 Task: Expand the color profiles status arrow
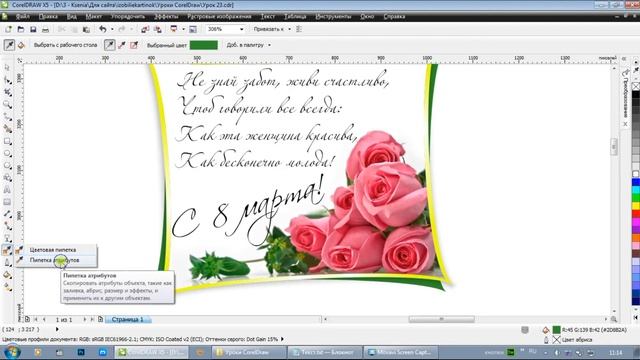[x=282, y=339]
